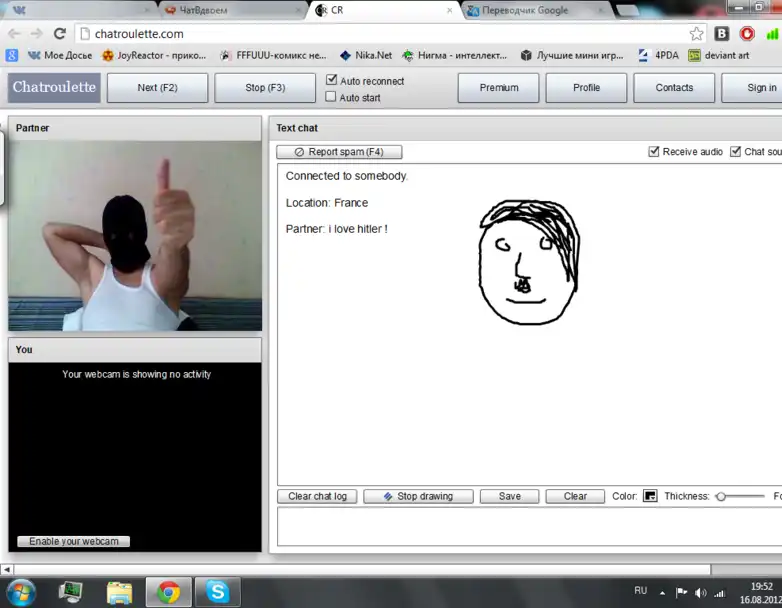
Task: Bookmark page with the star icon
Action: (x=696, y=33)
